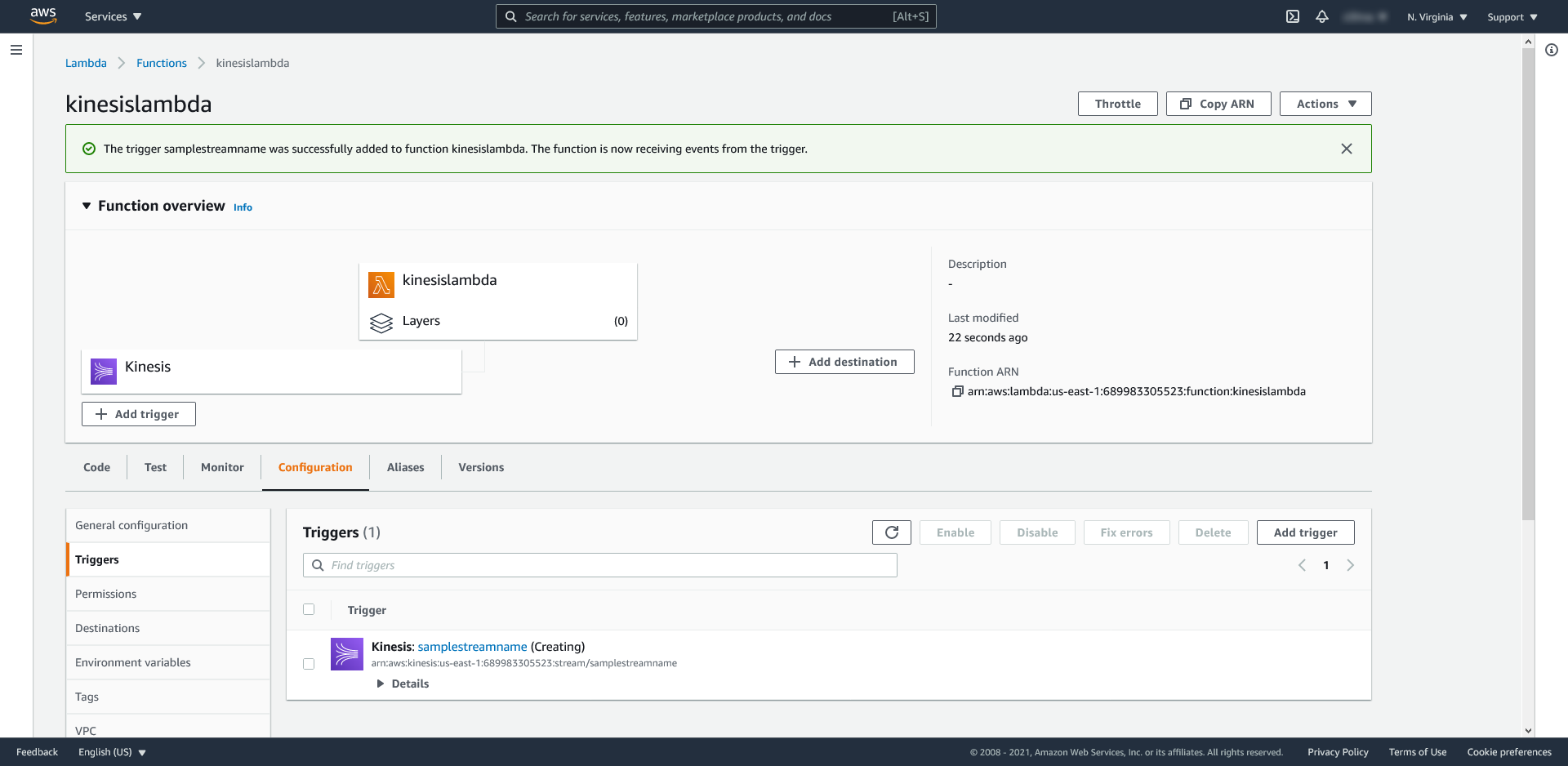1568x766 pixels.
Task: Click the Throttle button
Action: click(1117, 104)
